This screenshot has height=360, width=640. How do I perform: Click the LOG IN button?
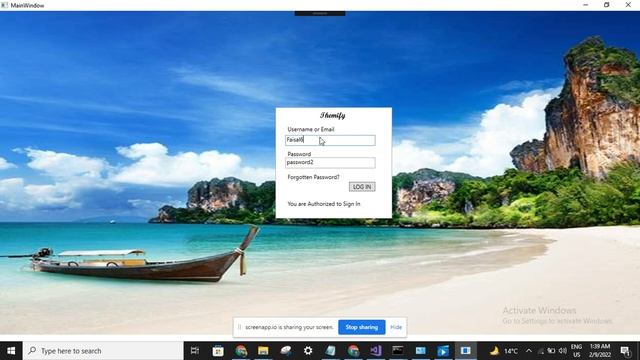362,187
